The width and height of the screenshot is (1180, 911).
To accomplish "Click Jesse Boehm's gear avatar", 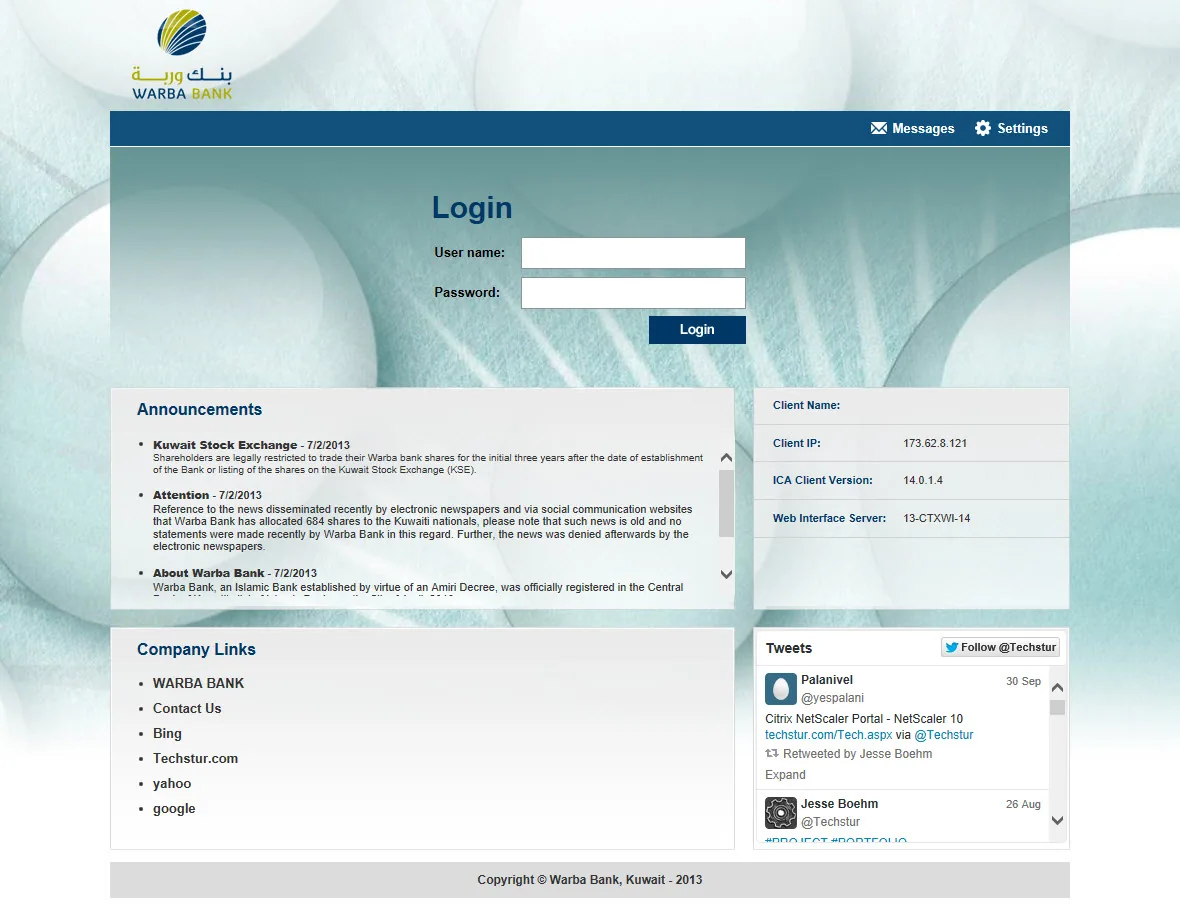I will click(780, 812).
